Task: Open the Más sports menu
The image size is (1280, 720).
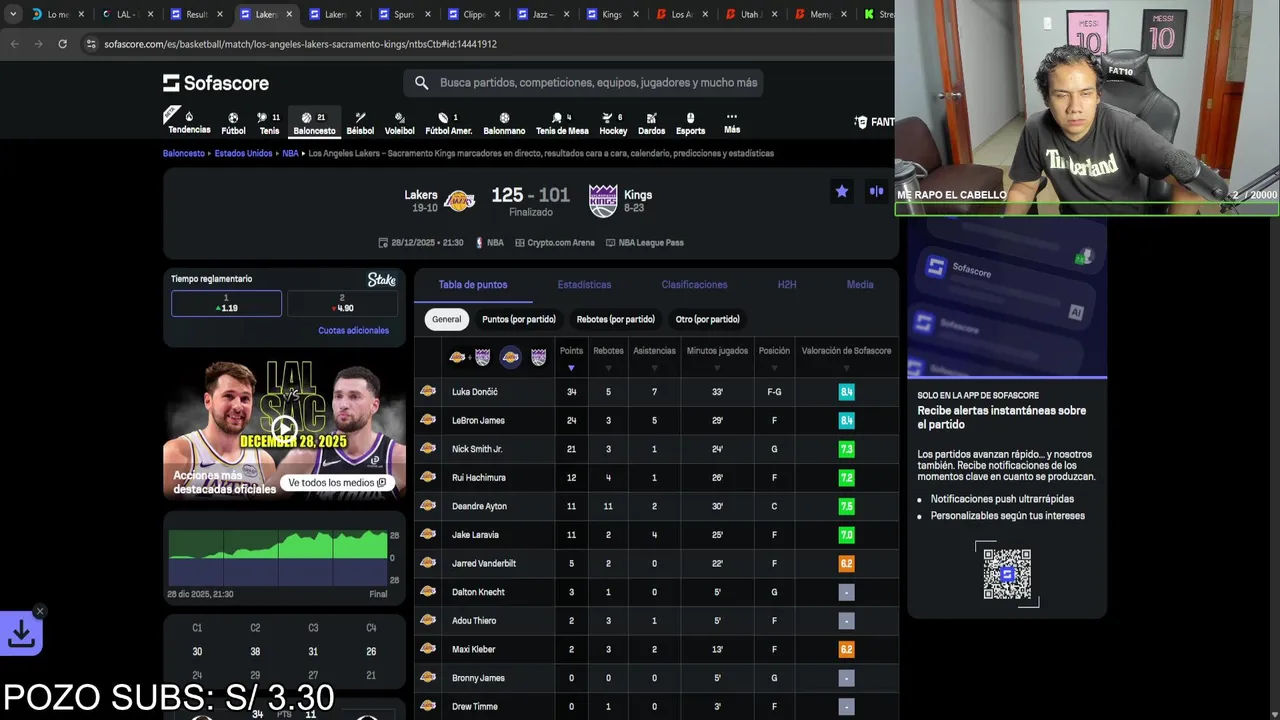Action: 732,123
